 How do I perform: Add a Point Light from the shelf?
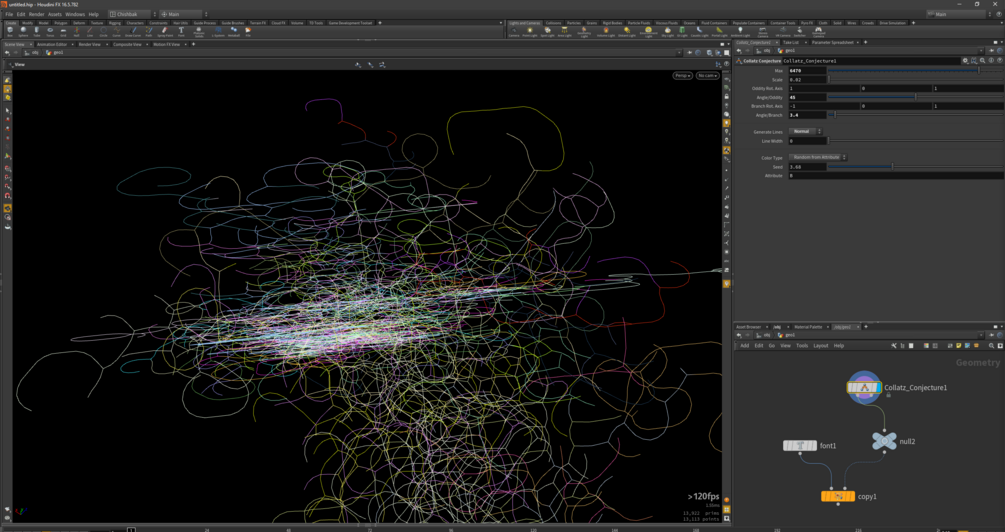(x=529, y=31)
